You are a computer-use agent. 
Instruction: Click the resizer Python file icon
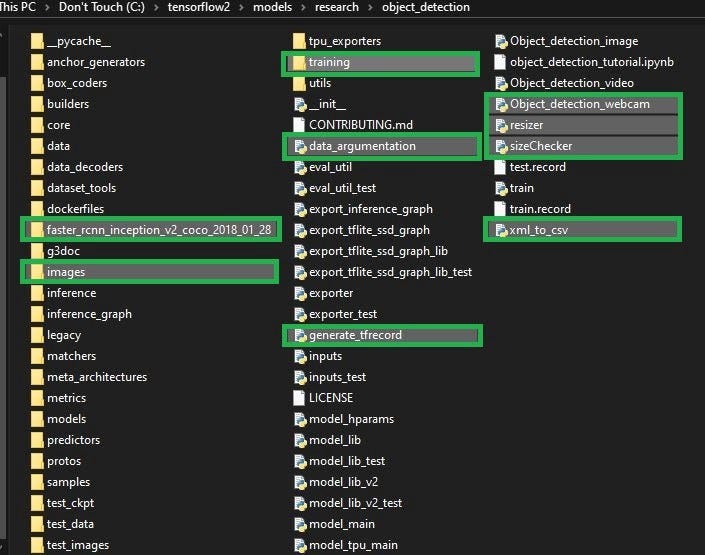pos(501,125)
